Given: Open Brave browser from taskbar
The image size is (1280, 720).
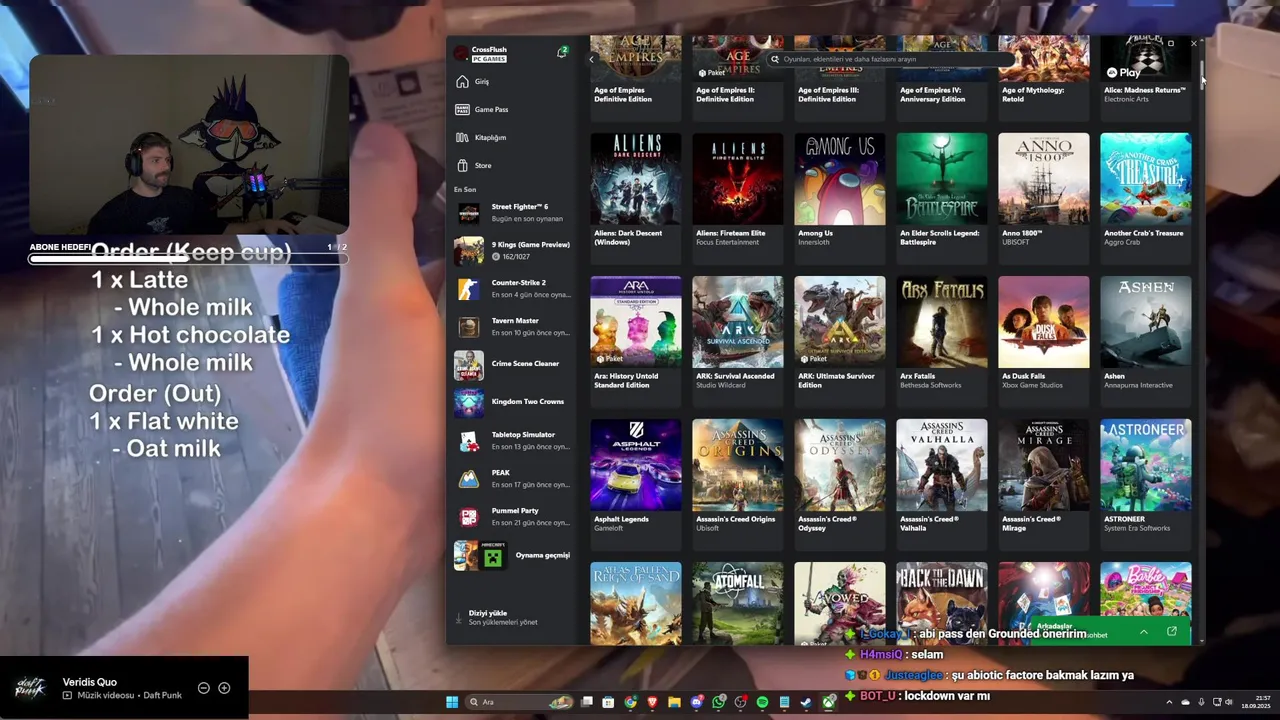Looking at the screenshot, I should click(652, 702).
